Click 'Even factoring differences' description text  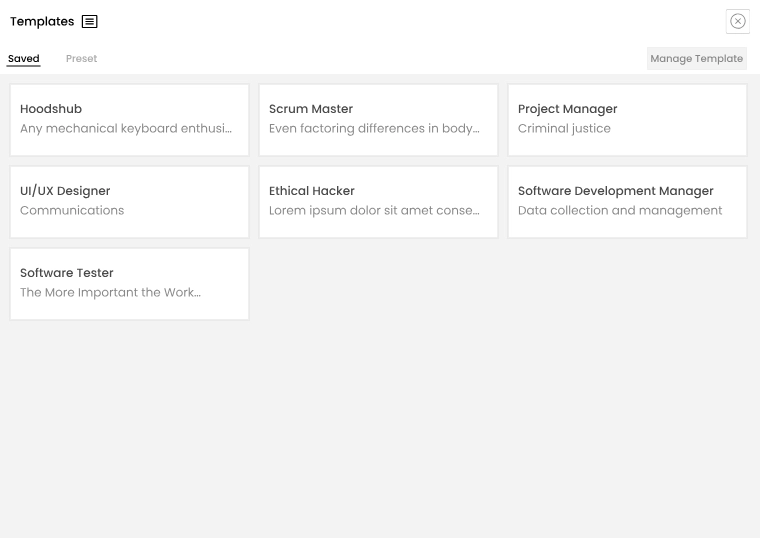point(374,129)
